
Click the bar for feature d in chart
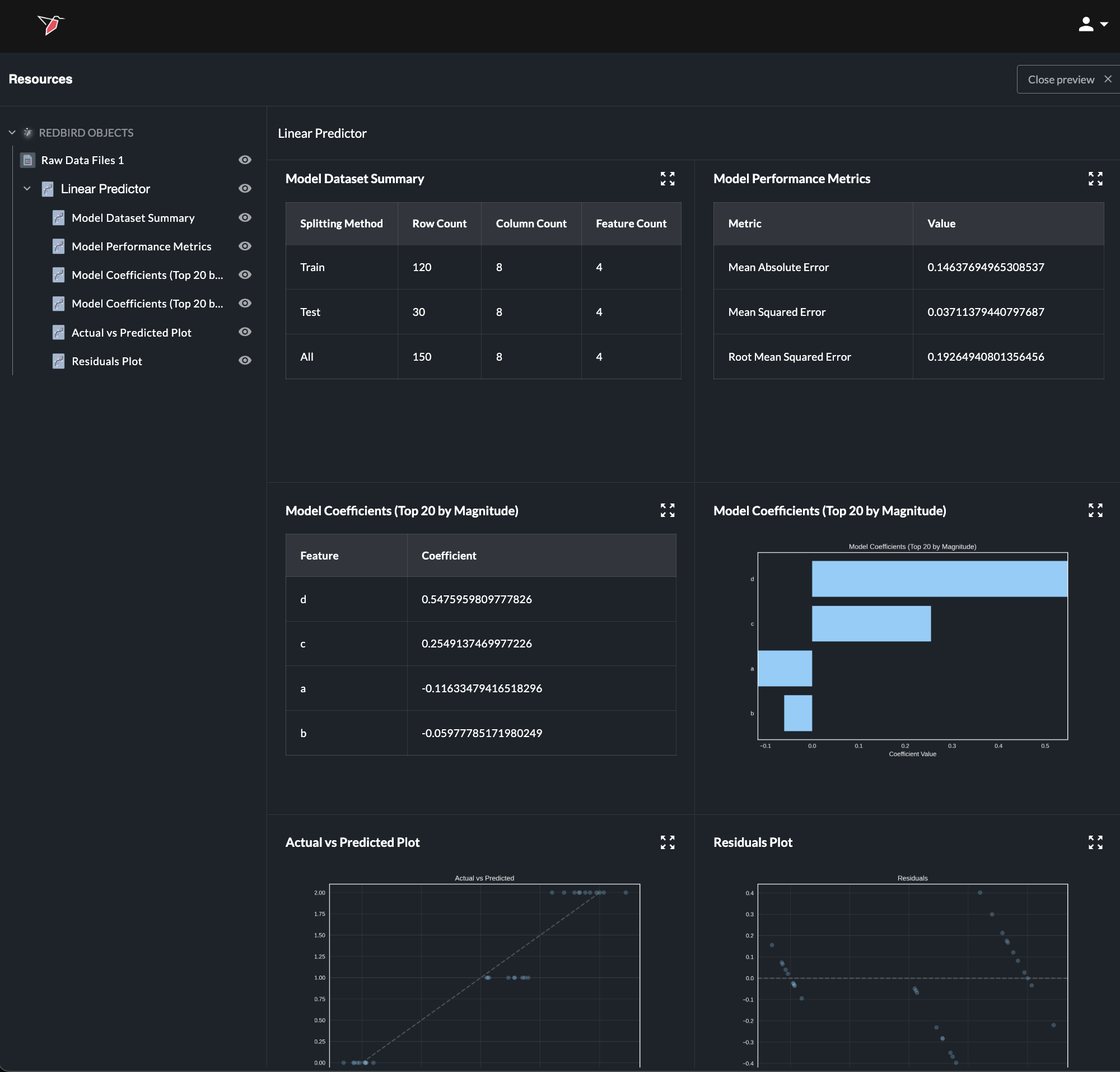point(939,579)
